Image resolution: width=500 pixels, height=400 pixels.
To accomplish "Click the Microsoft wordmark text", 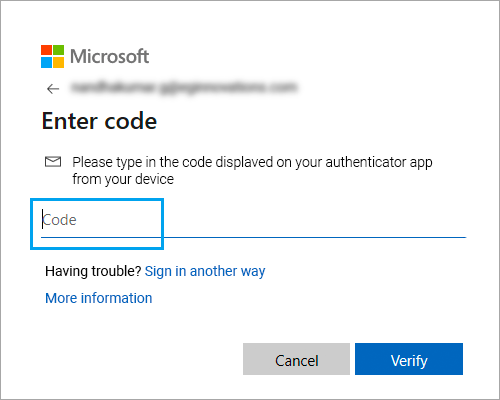I will (109, 56).
